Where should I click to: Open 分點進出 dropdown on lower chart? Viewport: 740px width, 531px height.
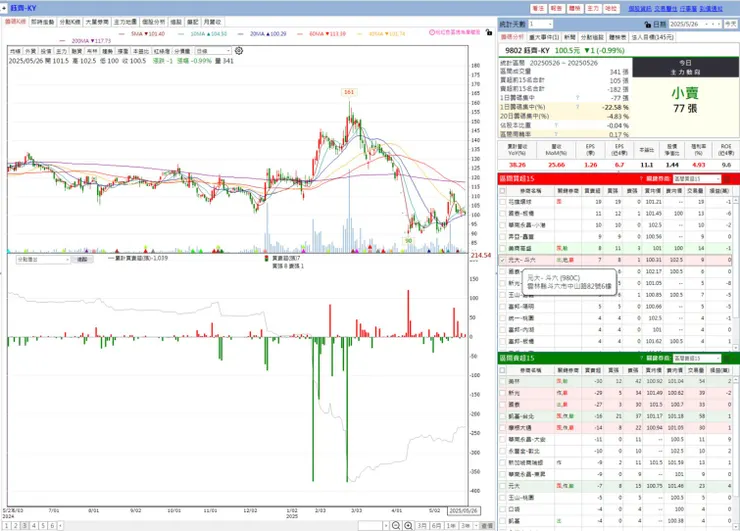[x=42, y=260]
